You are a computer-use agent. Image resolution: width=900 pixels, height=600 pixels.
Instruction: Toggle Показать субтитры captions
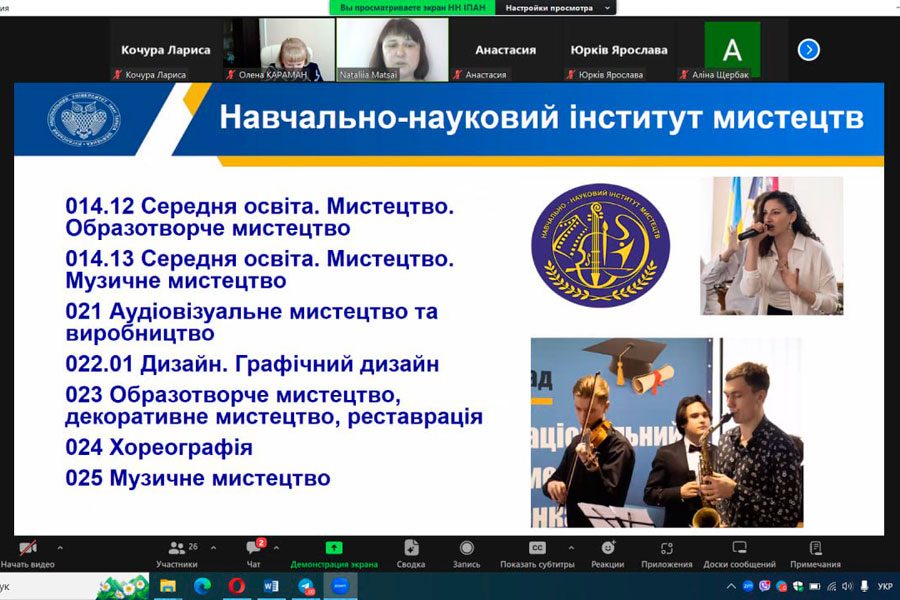coord(537,554)
